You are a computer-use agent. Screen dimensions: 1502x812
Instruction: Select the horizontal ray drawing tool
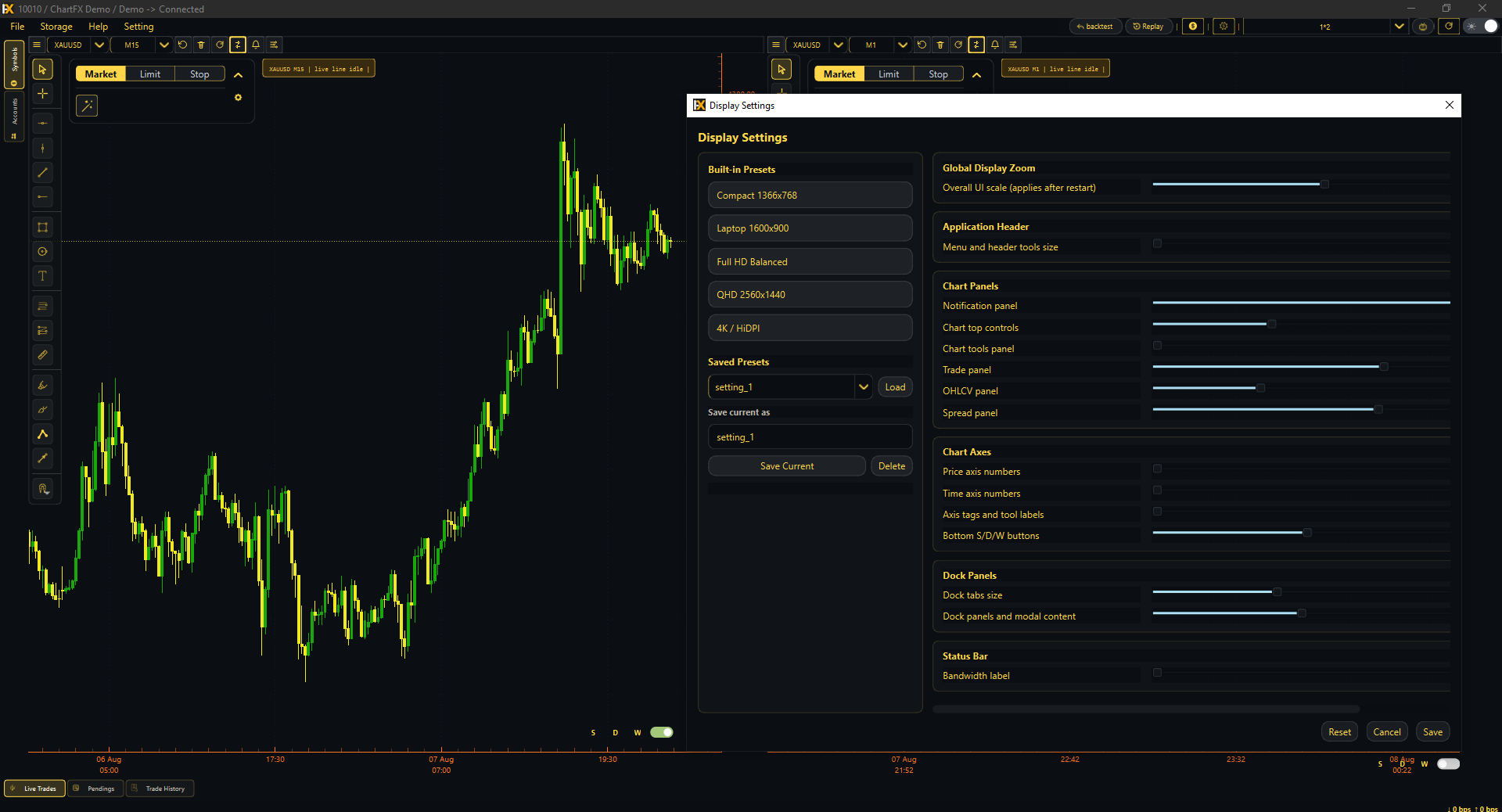click(x=43, y=197)
